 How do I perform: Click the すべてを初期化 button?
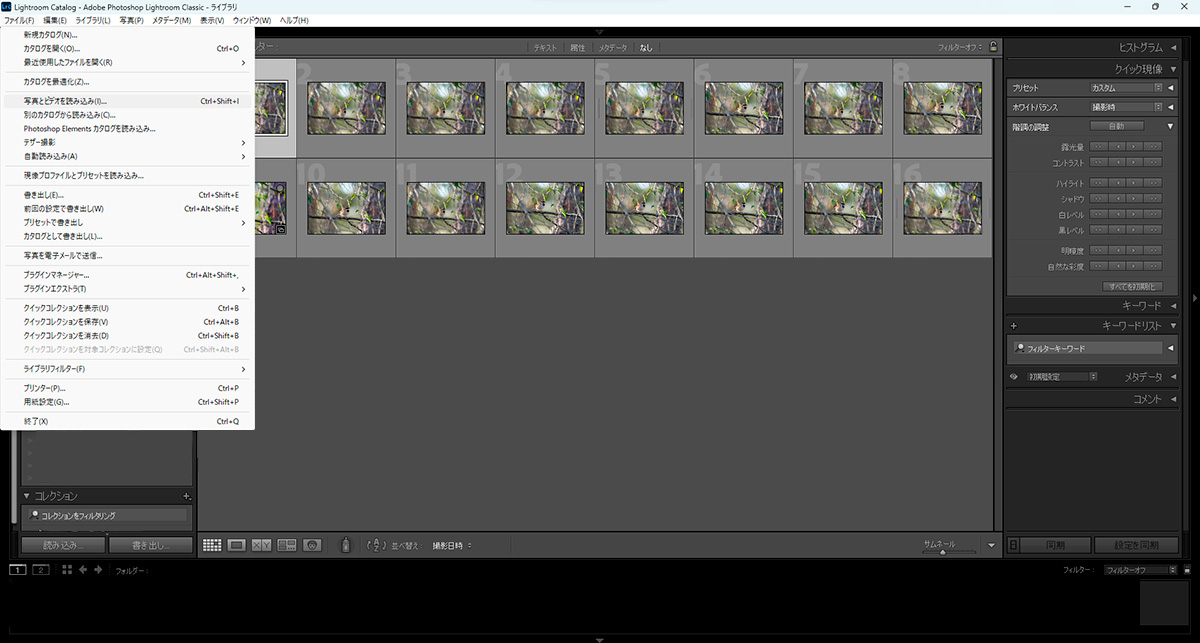click(1132, 286)
